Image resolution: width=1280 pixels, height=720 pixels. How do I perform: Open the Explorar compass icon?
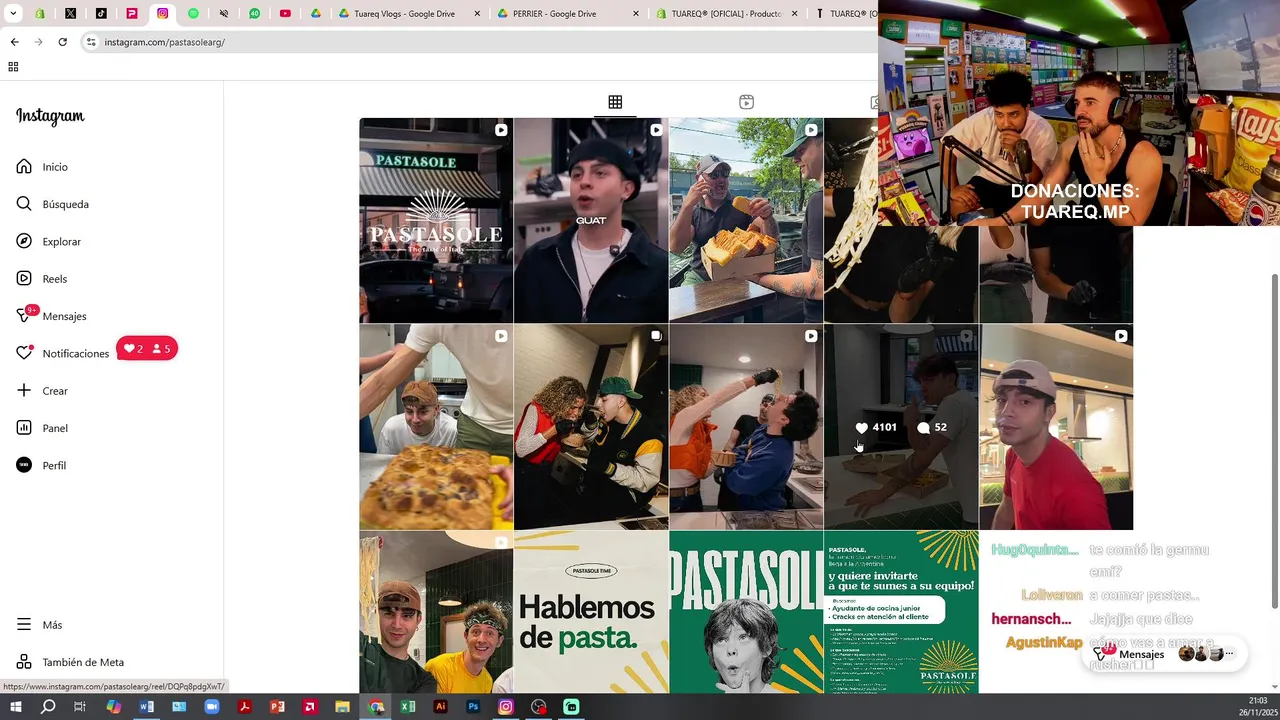pos(24,241)
